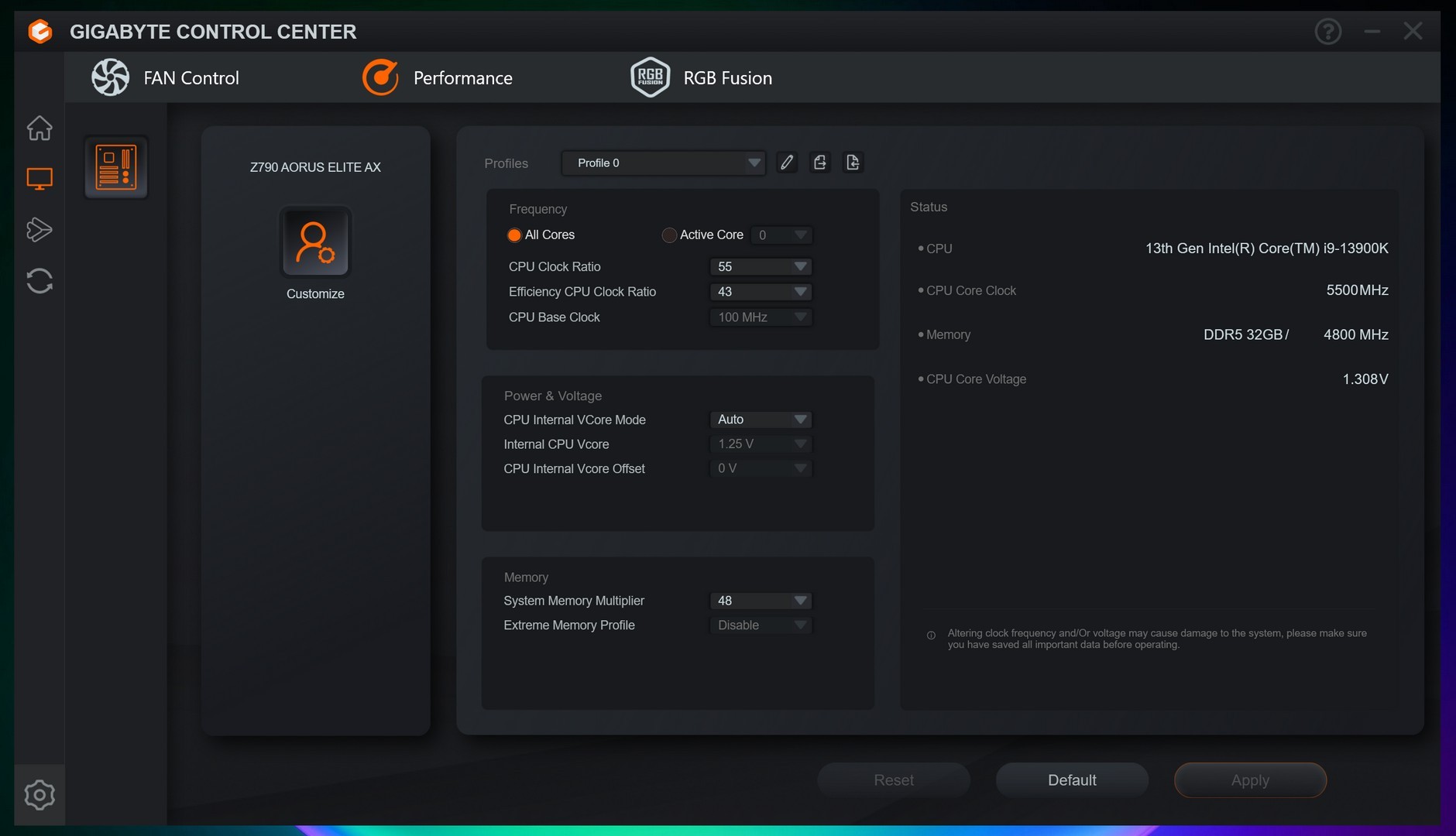Image resolution: width=1456 pixels, height=836 pixels.
Task: Click the Customize profile icon
Action: click(315, 242)
